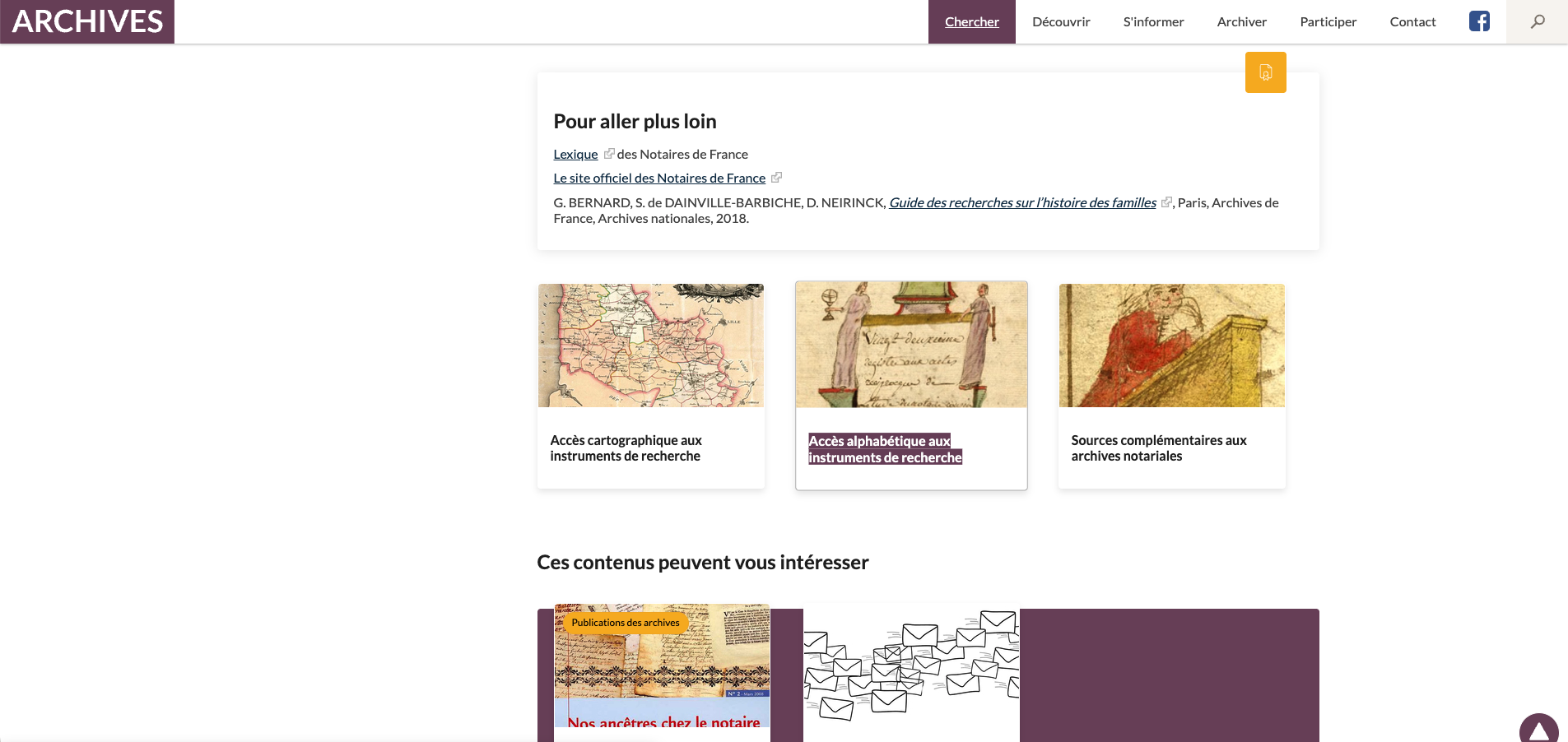Image resolution: width=1568 pixels, height=742 pixels.
Task: Open Sources complémentaires aux archives notariales
Action: (1159, 448)
